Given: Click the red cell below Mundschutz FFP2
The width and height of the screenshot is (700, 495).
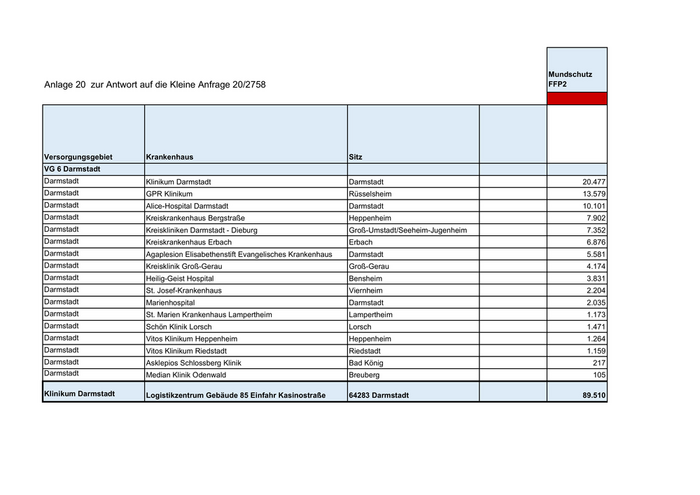Looking at the screenshot, I should point(577,99).
